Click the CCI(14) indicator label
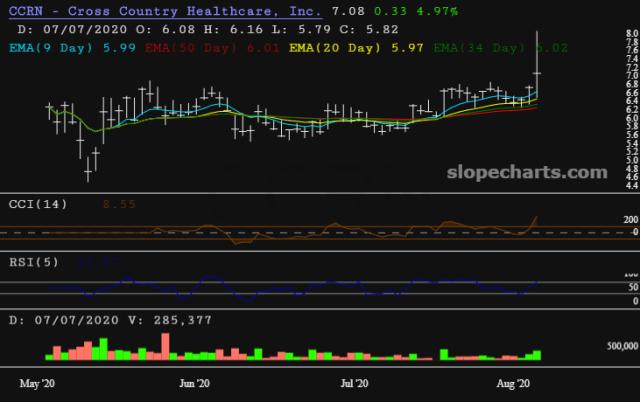This screenshot has height=402, width=640. click(x=37, y=204)
